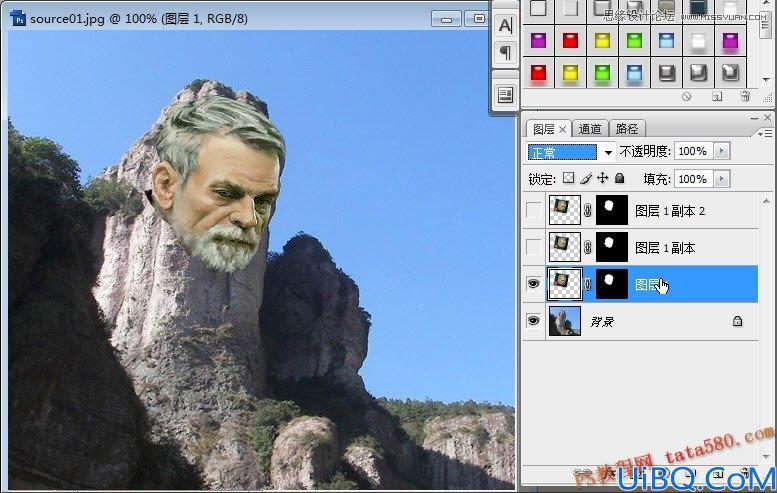The image size is (777, 493).
Task: Enable lock image pixels brush icon
Action: coord(586,178)
